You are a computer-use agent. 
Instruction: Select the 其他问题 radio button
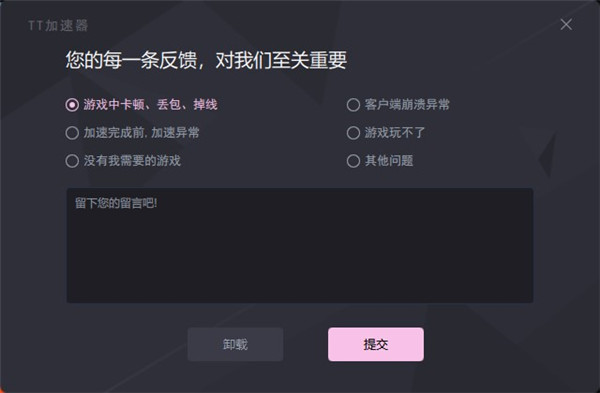(x=353, y=161)
